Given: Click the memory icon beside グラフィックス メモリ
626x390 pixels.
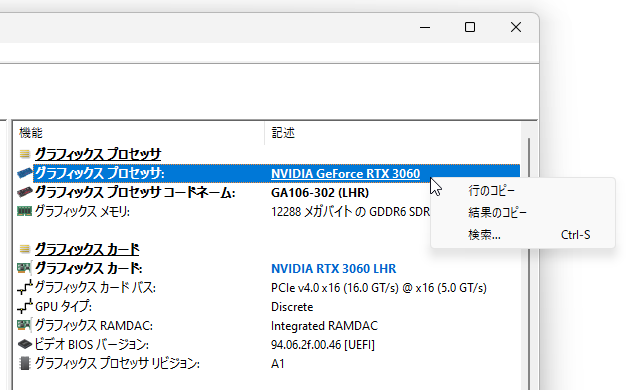Looking at the screenshot, I should click(x=25, y=211).
